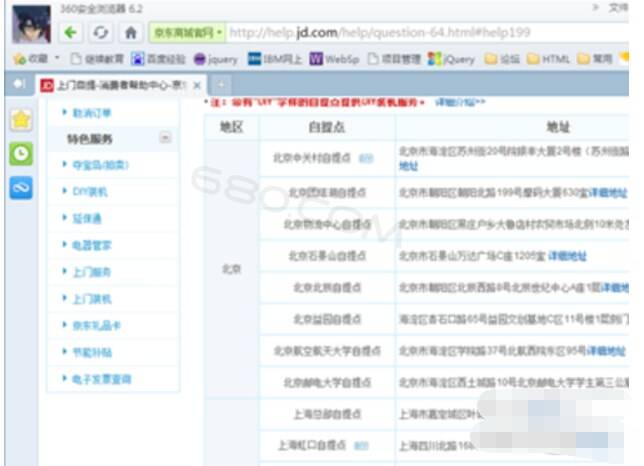
Task: Open the 节能补贴 help link
Action: click(92, 352)
